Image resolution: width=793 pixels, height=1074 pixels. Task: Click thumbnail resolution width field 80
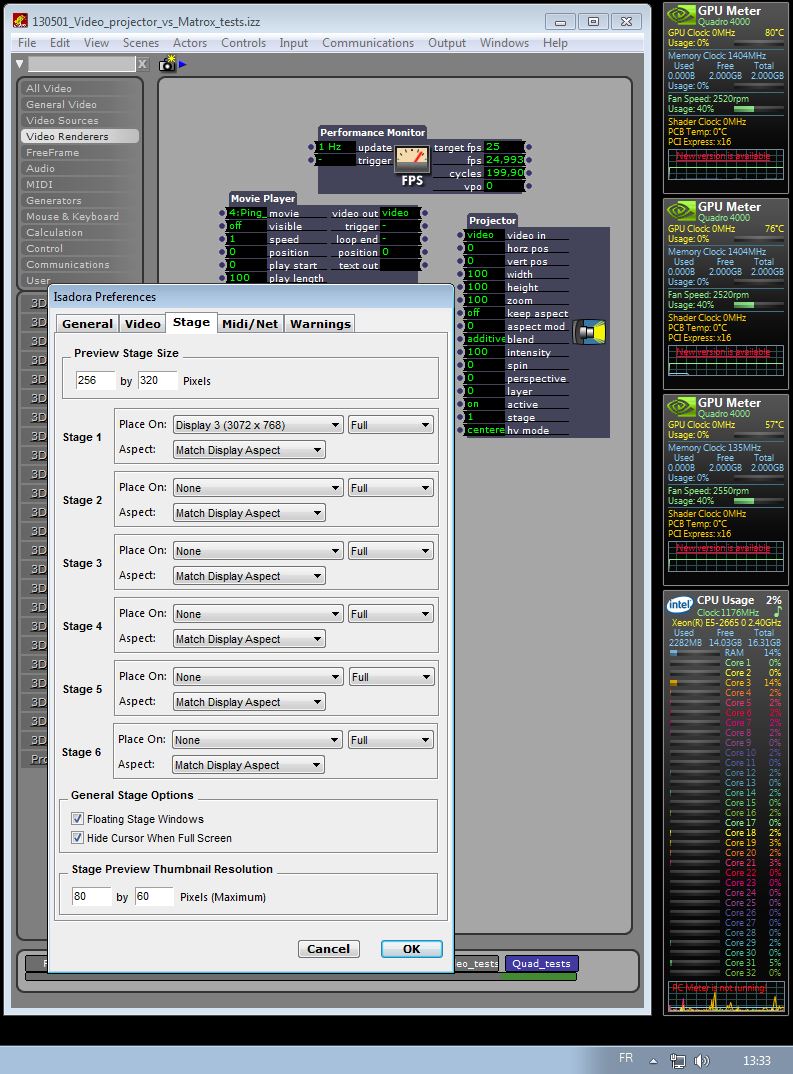tap(91, 897)
